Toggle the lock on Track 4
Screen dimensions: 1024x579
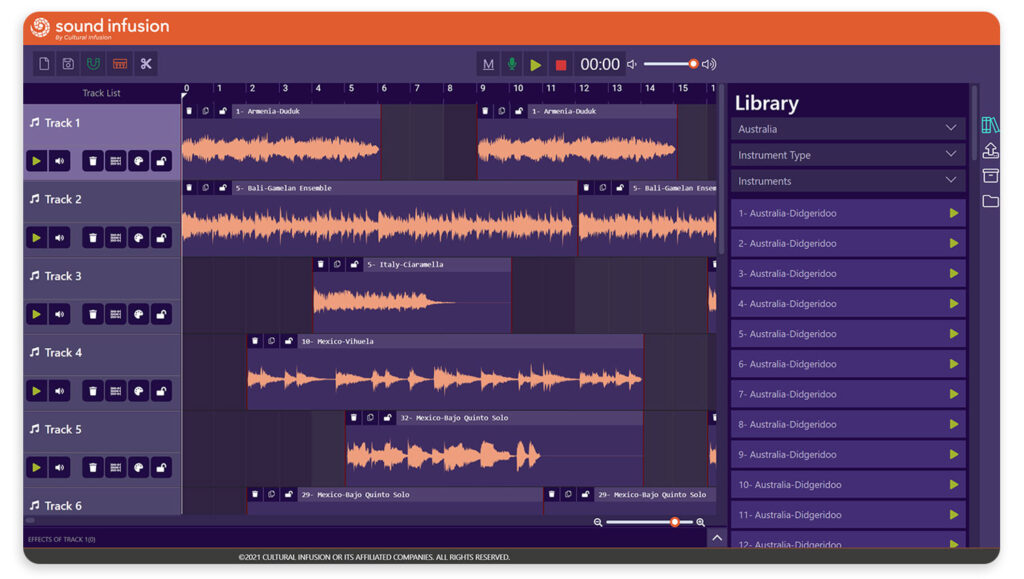161,391
